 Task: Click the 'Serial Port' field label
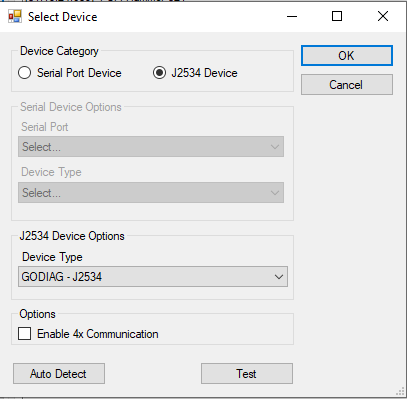point(45,127)
